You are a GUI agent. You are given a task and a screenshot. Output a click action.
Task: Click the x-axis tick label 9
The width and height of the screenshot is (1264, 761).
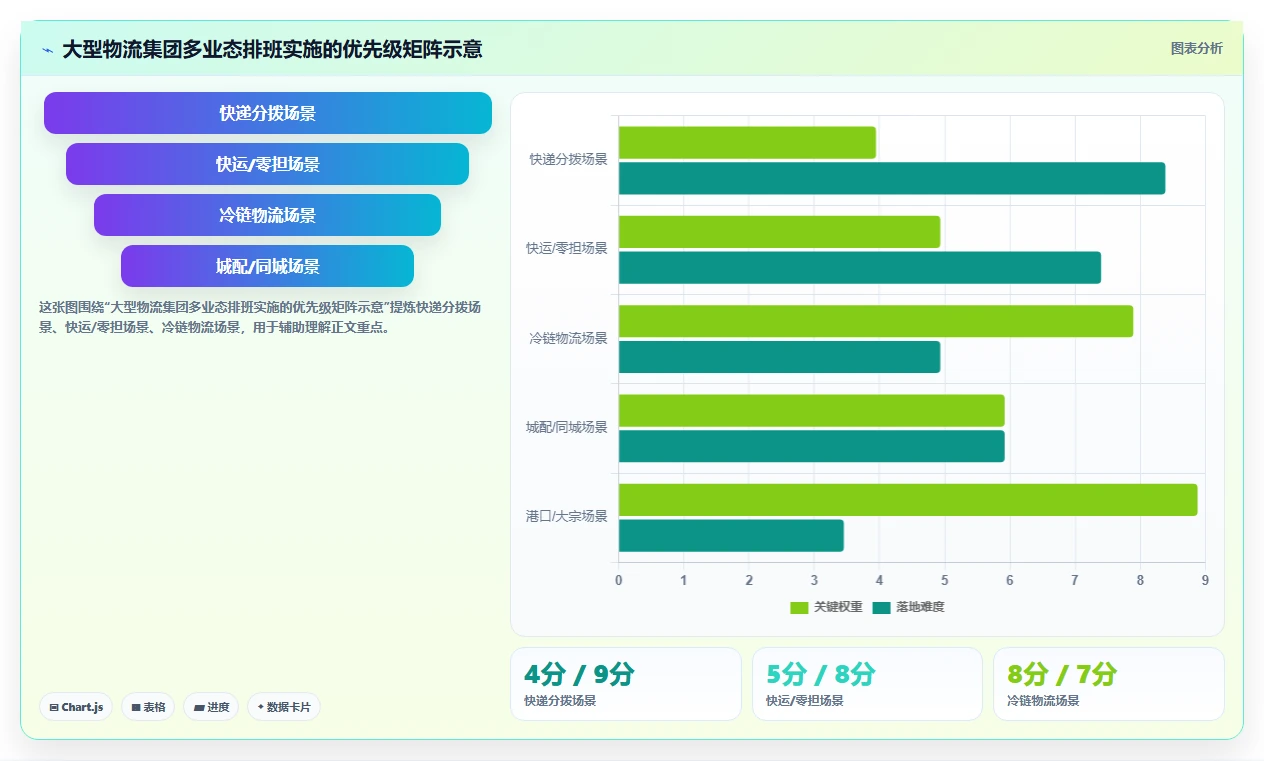[x=1205, y=580]
